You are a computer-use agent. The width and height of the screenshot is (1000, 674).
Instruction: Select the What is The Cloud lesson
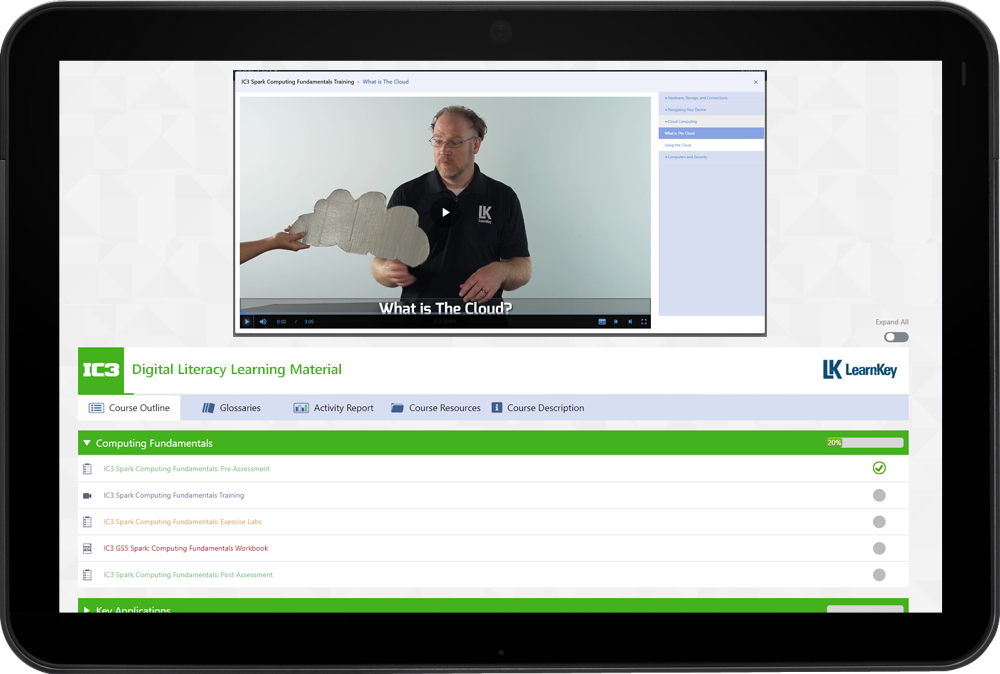(x=711, y=133)
